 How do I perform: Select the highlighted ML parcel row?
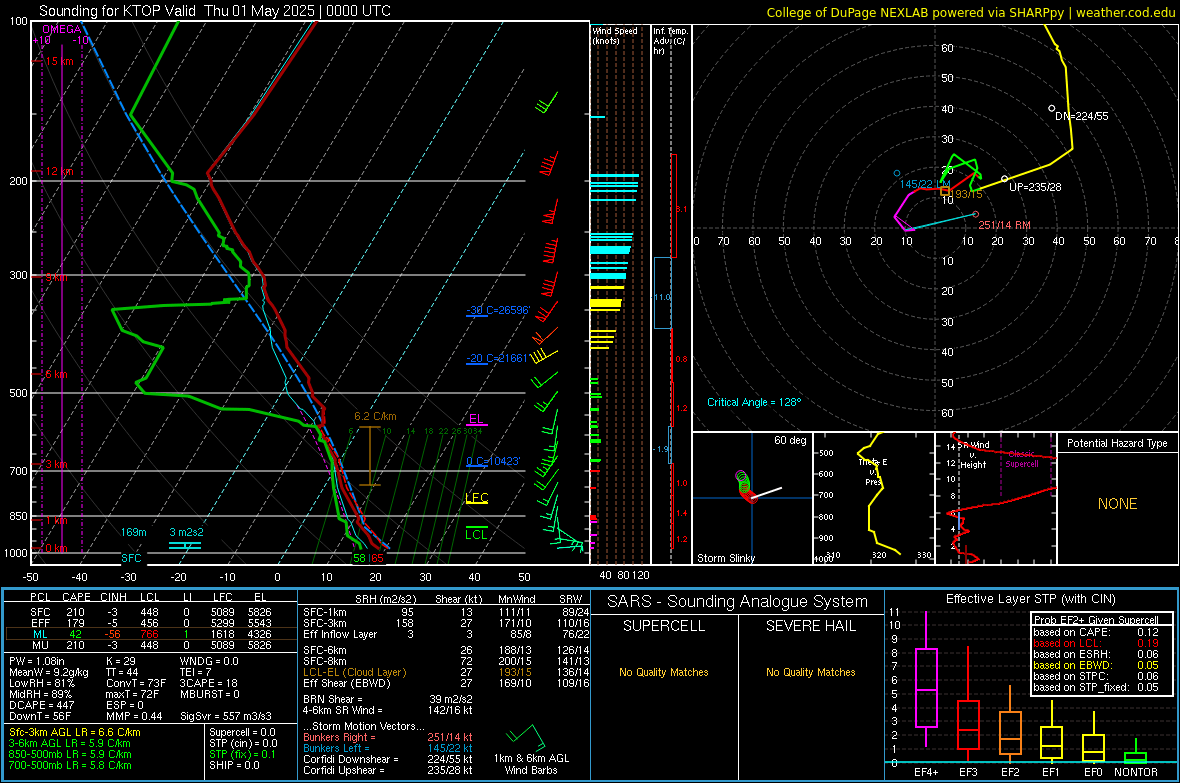[x=151, y=635]
